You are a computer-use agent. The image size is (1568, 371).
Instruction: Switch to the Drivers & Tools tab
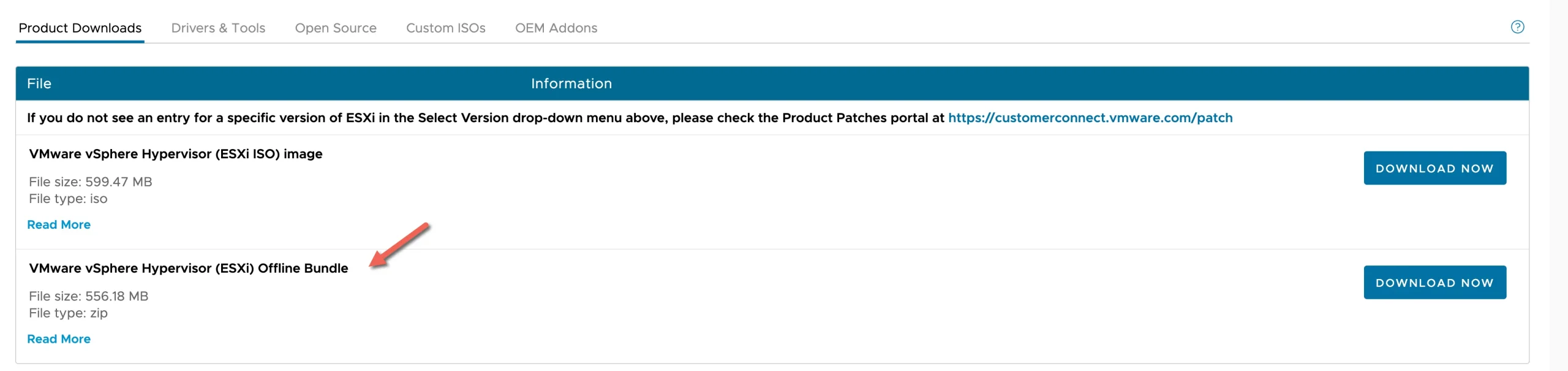point(218,28)
